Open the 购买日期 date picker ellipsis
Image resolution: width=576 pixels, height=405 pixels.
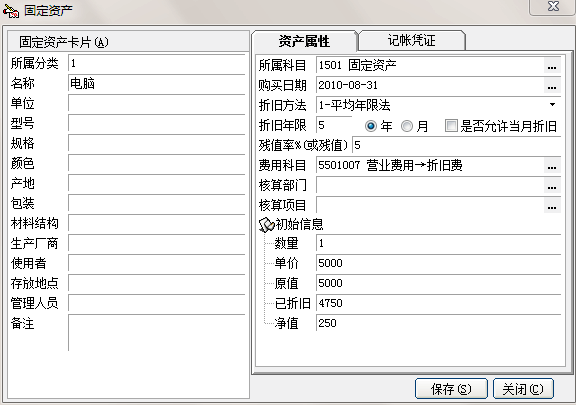coord(552,86)
